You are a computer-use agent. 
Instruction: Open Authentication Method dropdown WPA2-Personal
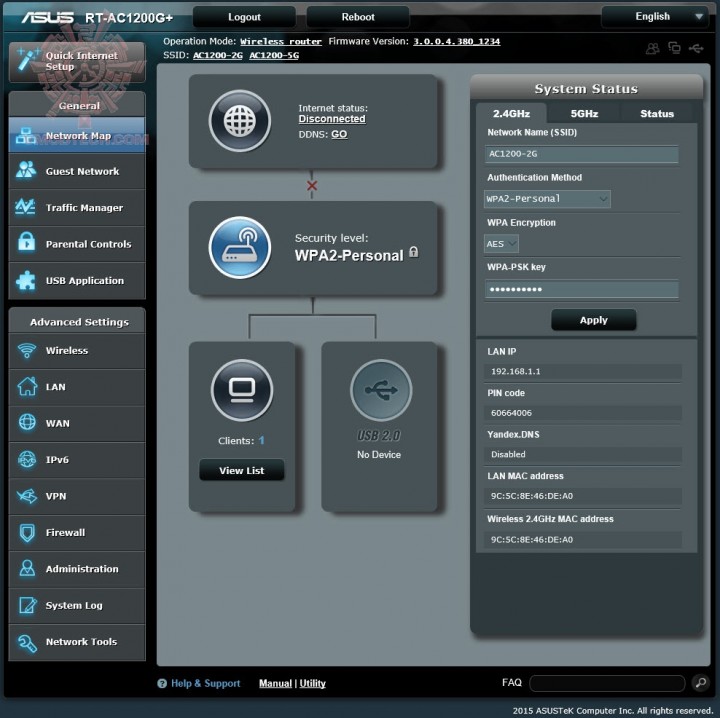(x=547, y=199)
